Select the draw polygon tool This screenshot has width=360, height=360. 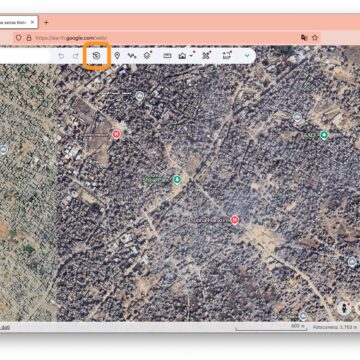[147, 55]
